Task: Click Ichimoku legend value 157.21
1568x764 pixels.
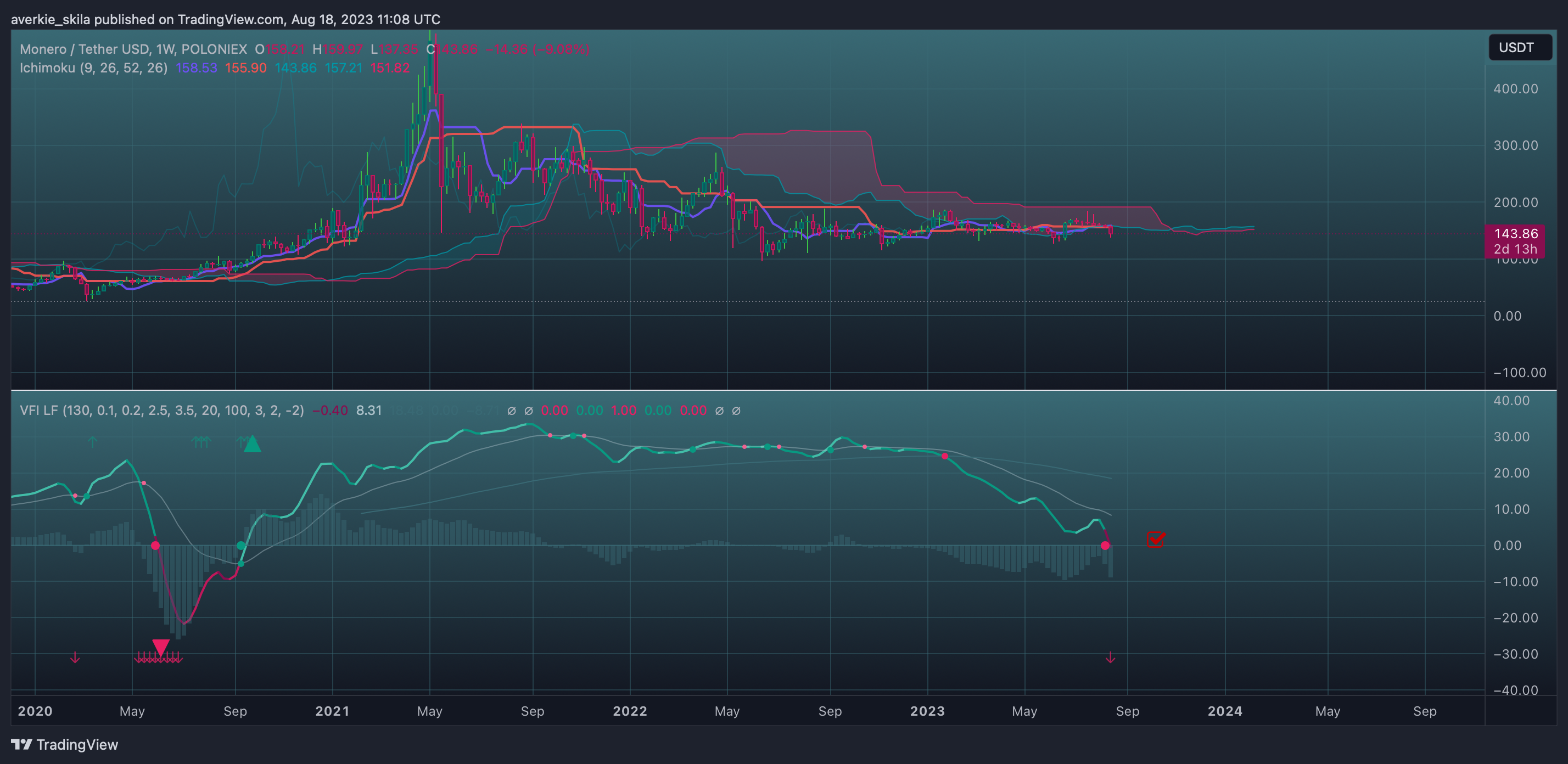Action: pos(343,68)
